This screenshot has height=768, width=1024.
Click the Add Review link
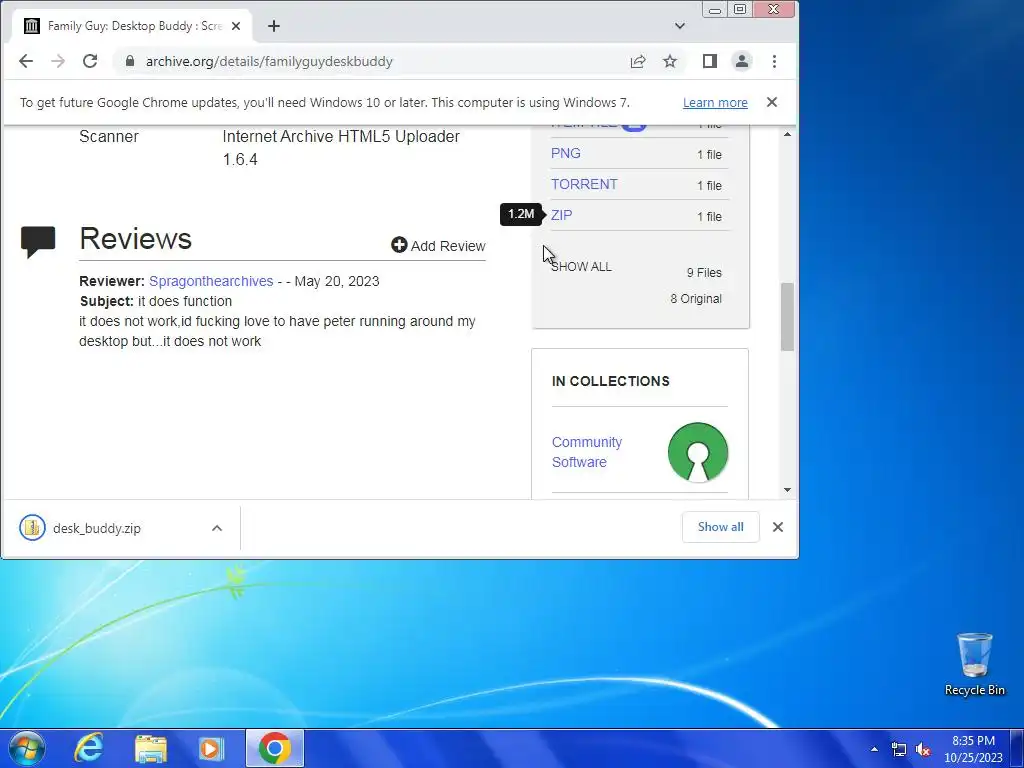pos(438,246)
